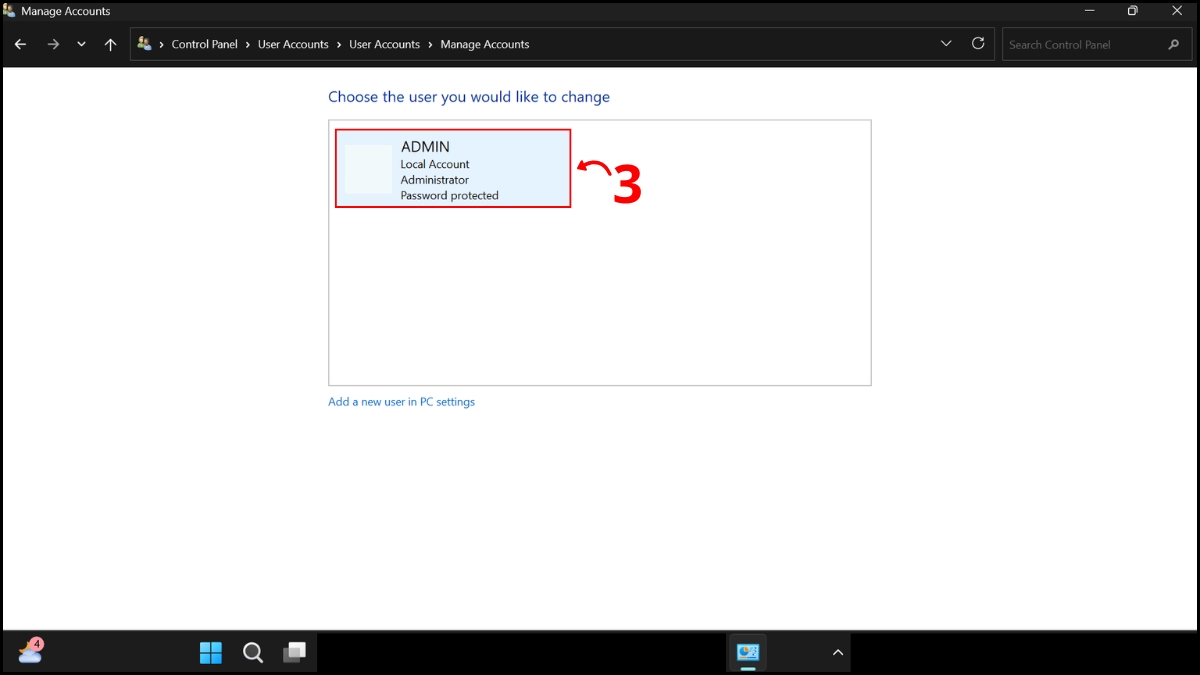Navigate back using the back arrow

[20, 44]
